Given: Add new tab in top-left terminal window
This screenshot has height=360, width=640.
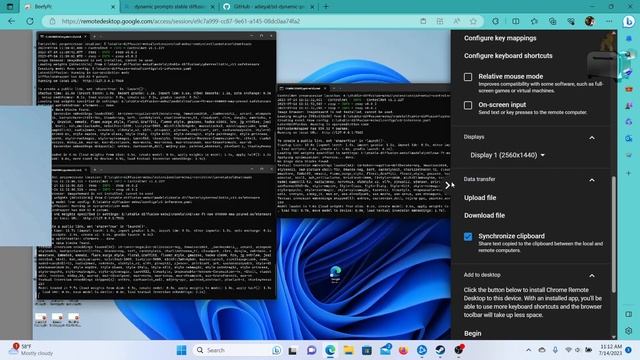Looking at the screenshot, I should 94,36.
